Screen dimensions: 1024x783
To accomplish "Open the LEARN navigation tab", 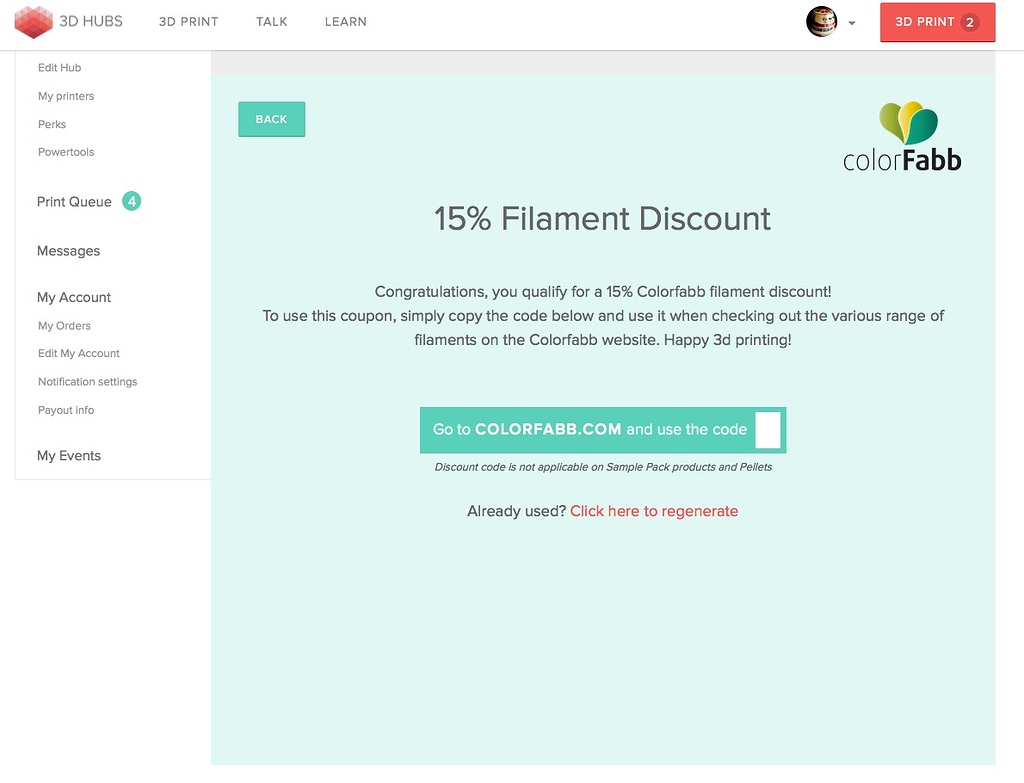I will (345, 21).
